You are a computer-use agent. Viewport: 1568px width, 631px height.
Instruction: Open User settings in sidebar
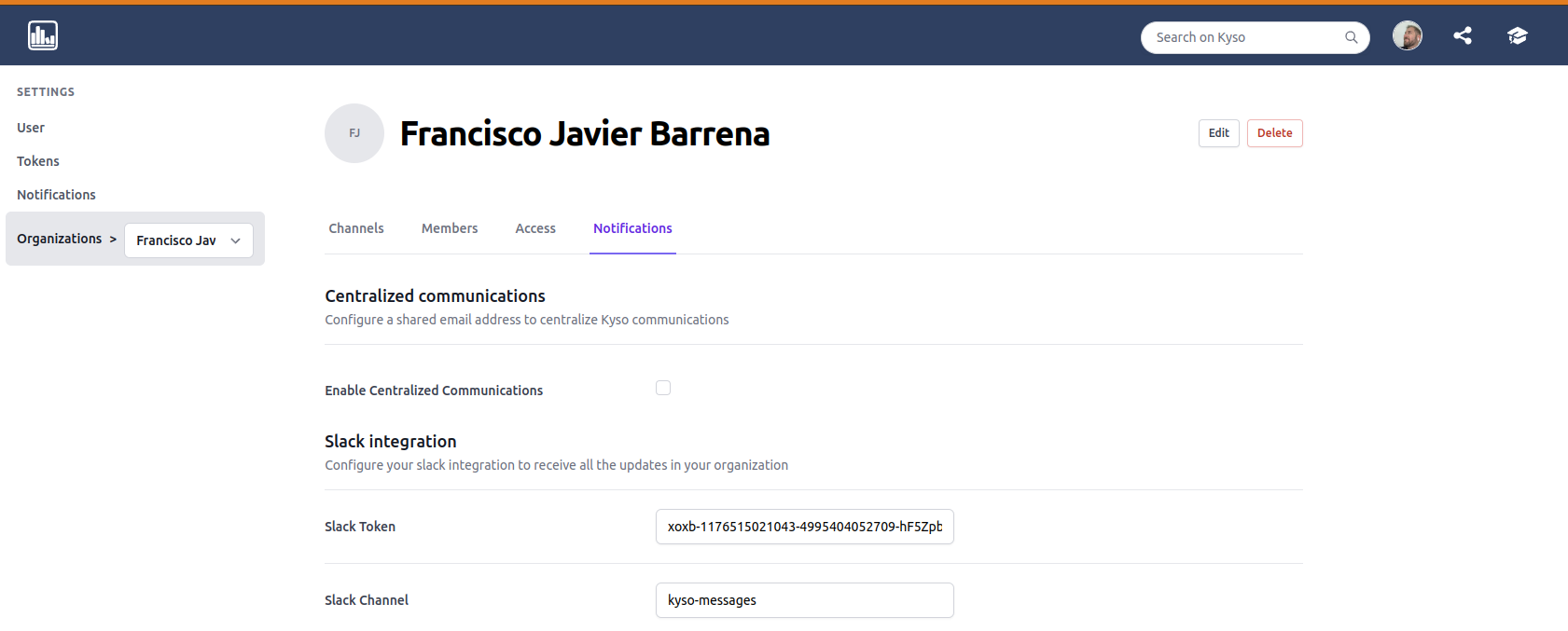coord(31,128)
